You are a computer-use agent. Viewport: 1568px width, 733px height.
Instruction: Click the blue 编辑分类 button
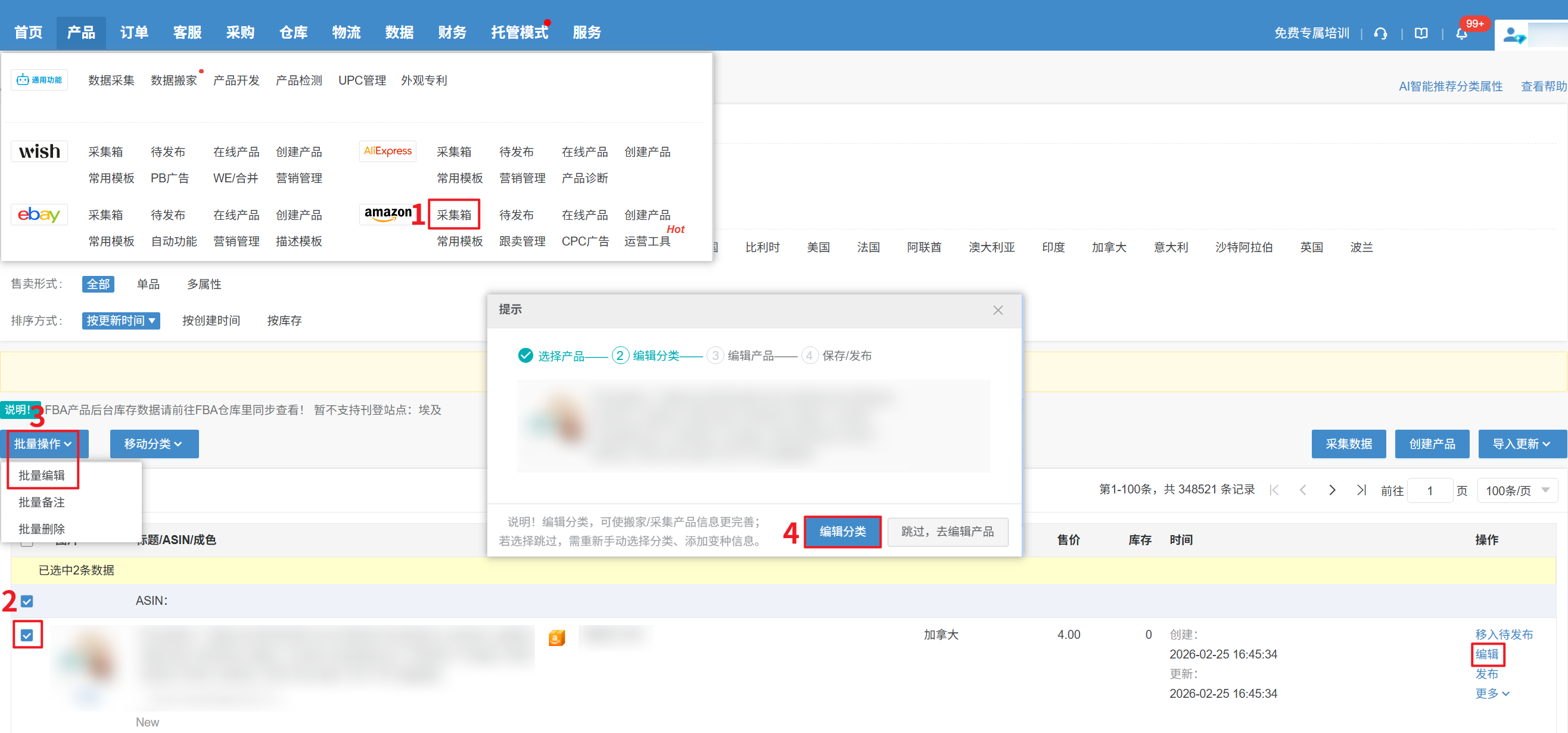tap(842, 532)
